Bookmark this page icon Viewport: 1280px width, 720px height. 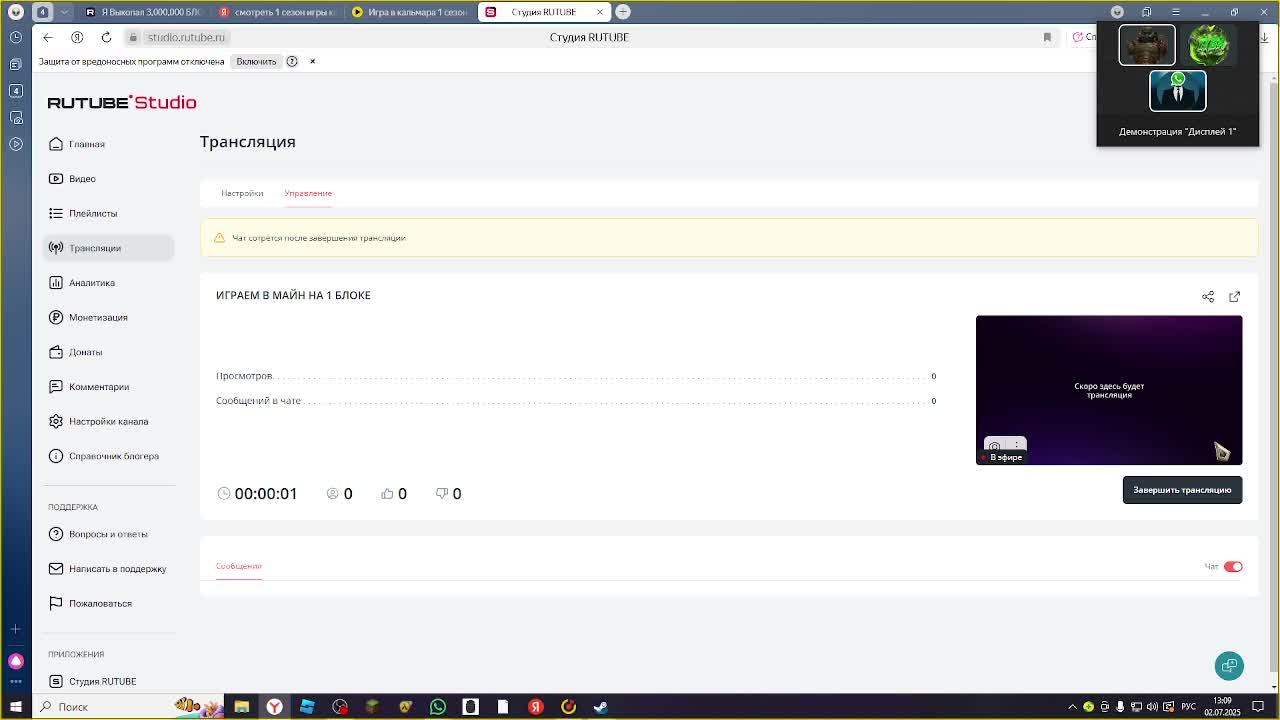click(x=1047, y=37)
